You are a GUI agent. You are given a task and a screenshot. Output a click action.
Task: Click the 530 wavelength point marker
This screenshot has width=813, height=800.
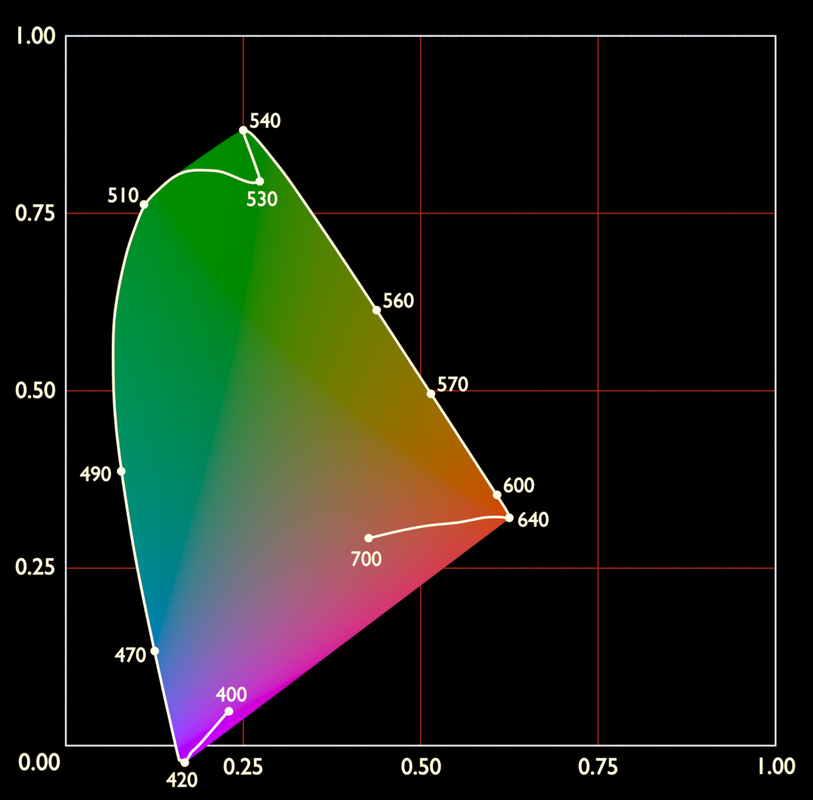pos(260,181)
